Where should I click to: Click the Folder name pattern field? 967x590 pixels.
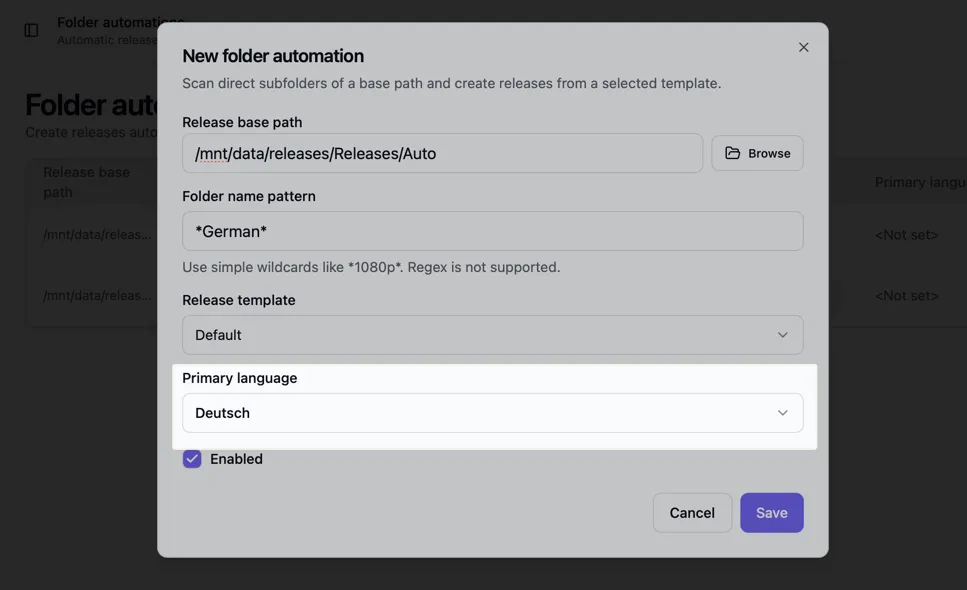(492, 231)
